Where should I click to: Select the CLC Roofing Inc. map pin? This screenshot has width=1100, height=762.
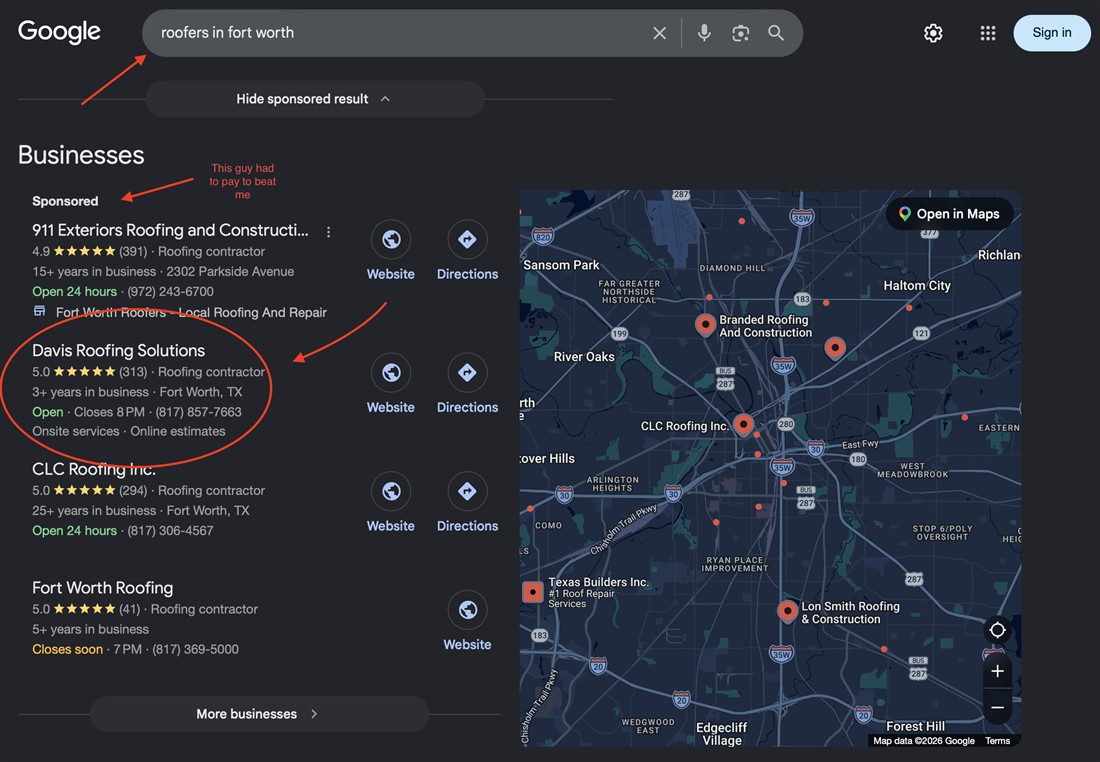[x=743, y=425]
